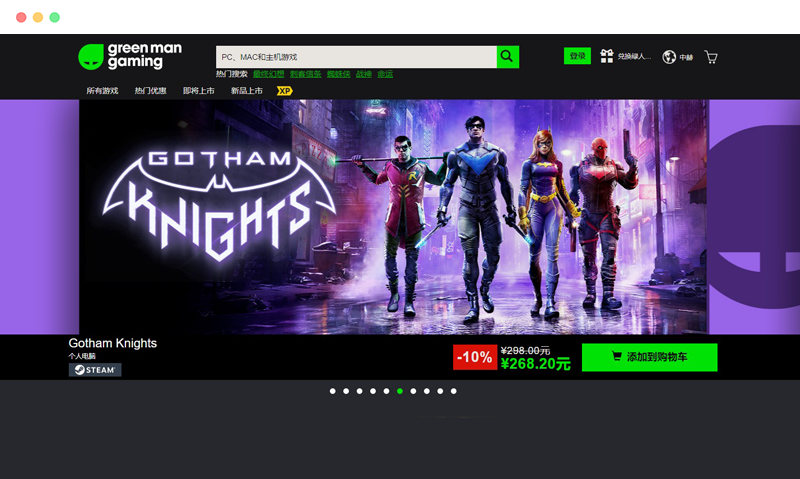Select the second carousel dot
The image size is (800, 479).
point(346,391)
